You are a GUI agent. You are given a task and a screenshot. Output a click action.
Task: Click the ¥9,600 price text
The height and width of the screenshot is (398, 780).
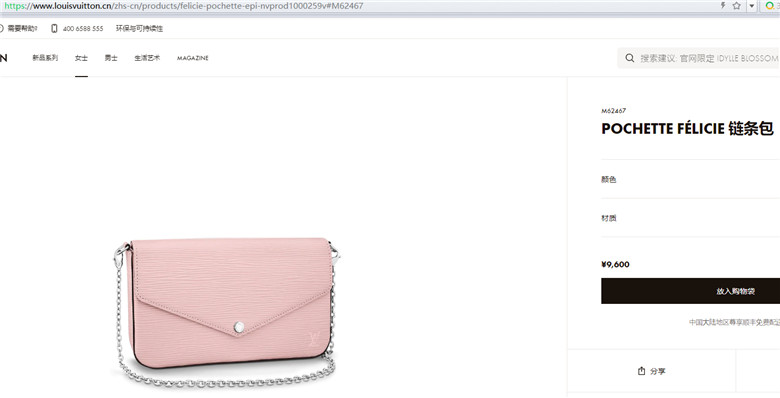615,264
